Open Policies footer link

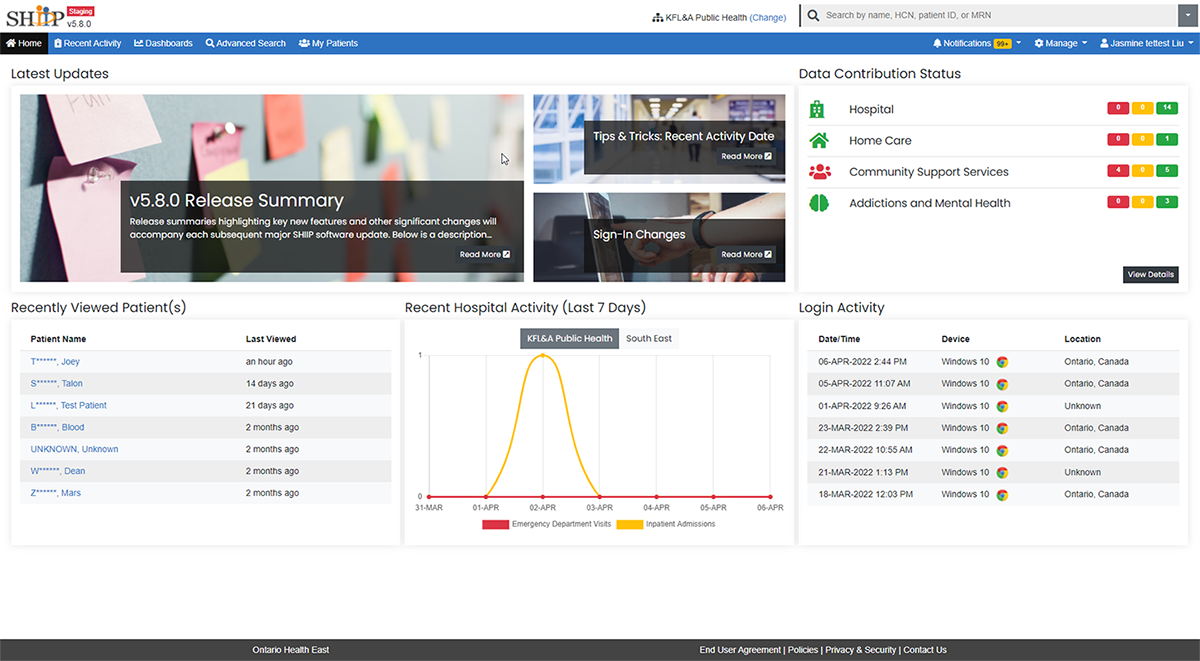pyautogui.click(x=803, y=650)
